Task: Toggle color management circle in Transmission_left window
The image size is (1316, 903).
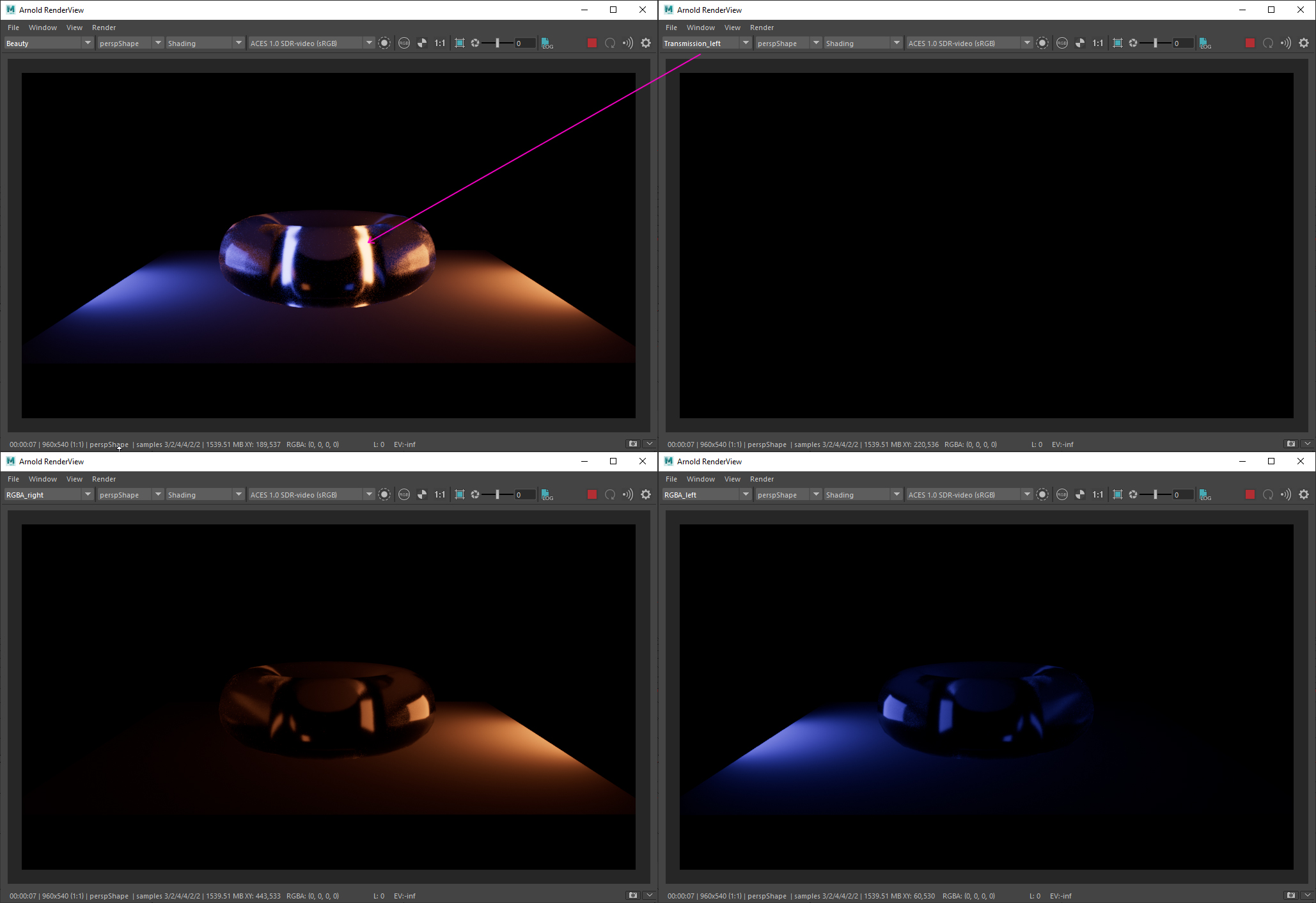Action: 1042,43
